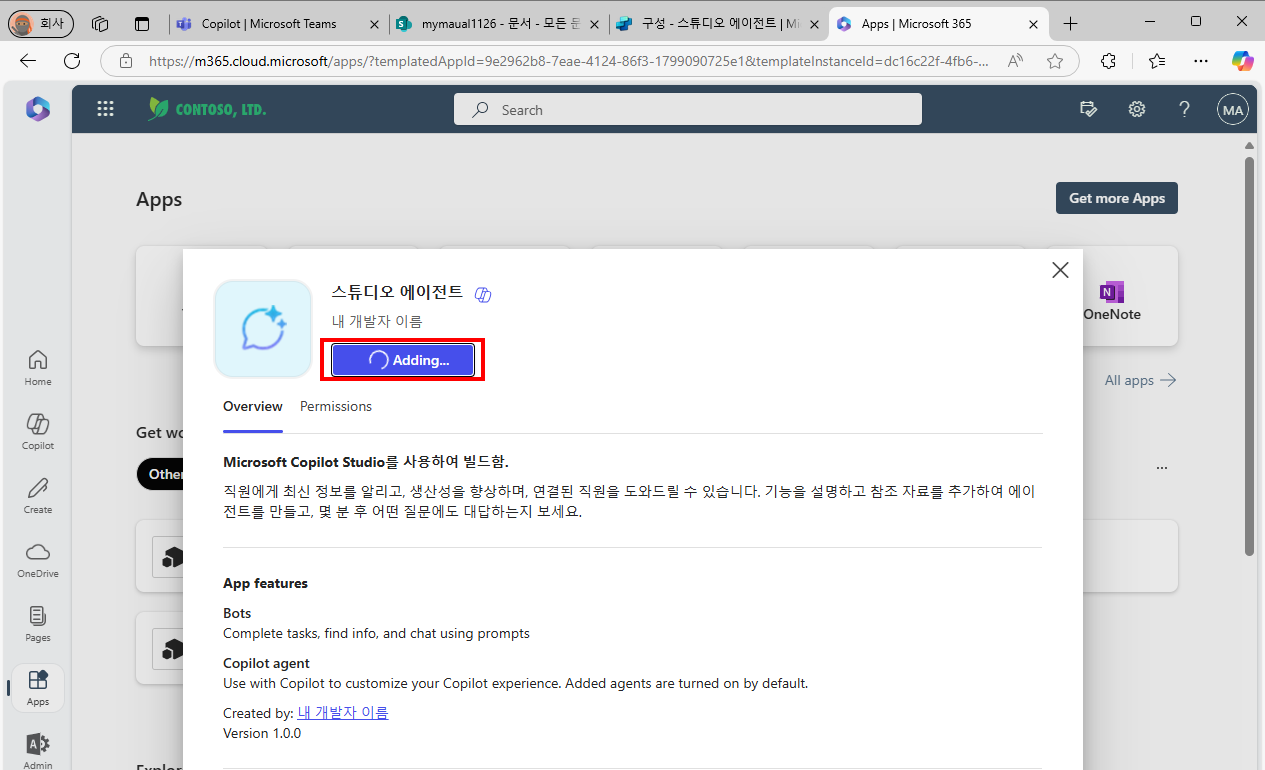
Task: Open Create in the left sidebar
Action: [x=38, y=495]
